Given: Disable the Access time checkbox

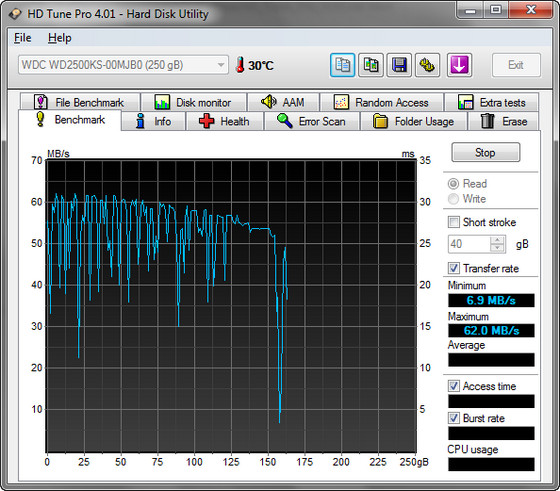Looking at the screenshot, I should click(x=454, y=386).
